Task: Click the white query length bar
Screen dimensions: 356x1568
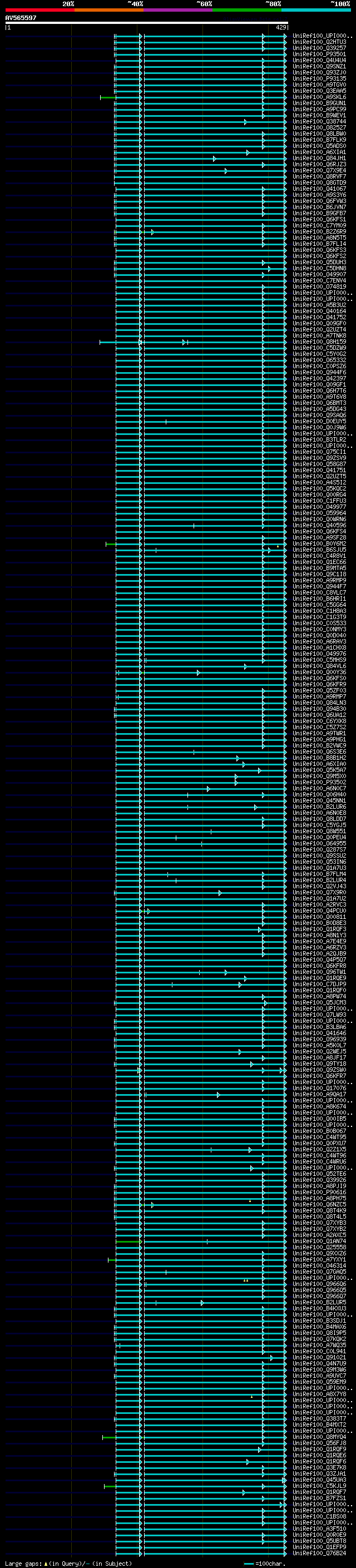Action: (147, 23)
